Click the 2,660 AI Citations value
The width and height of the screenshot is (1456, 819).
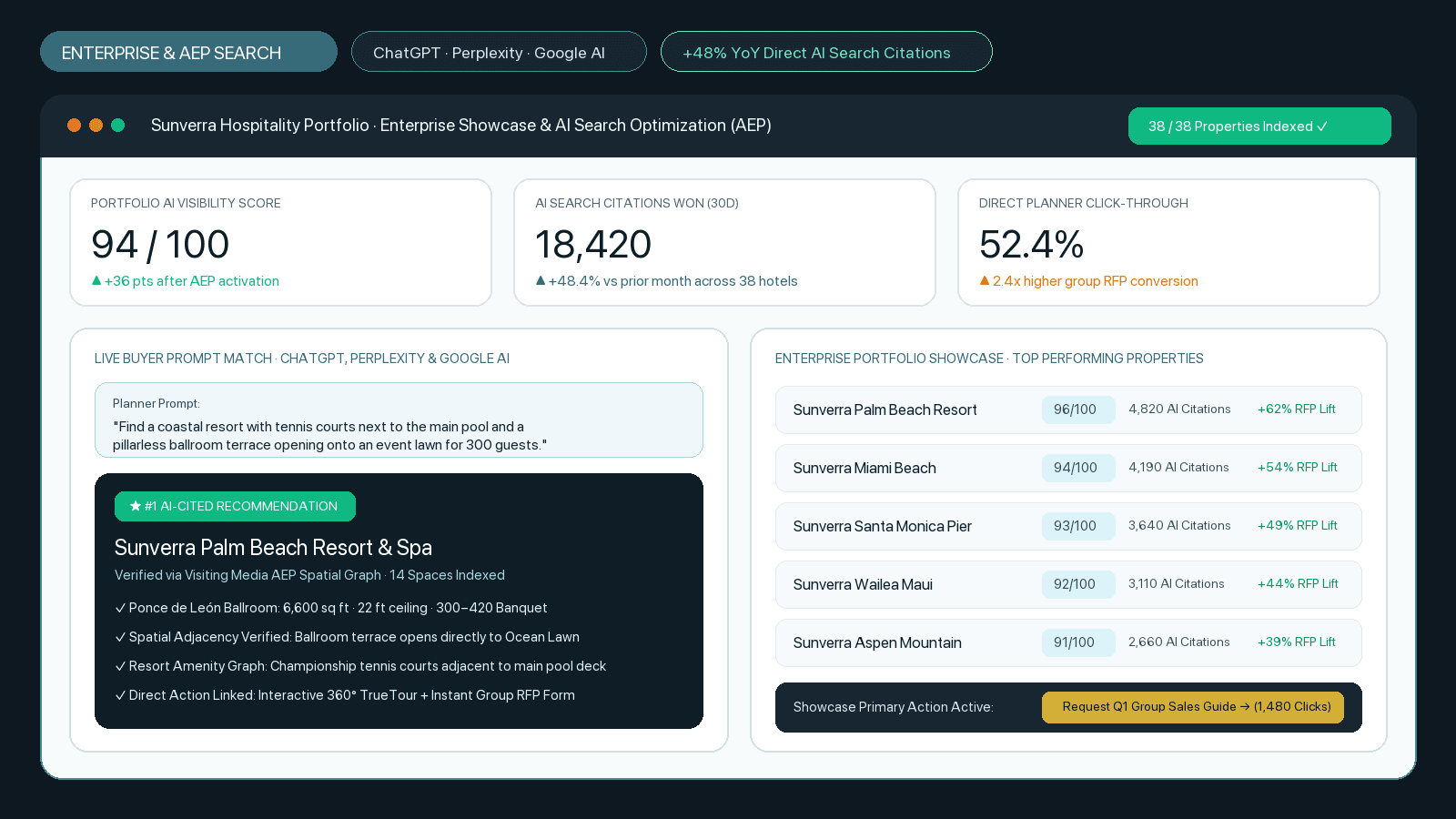tap(1179, 642)
